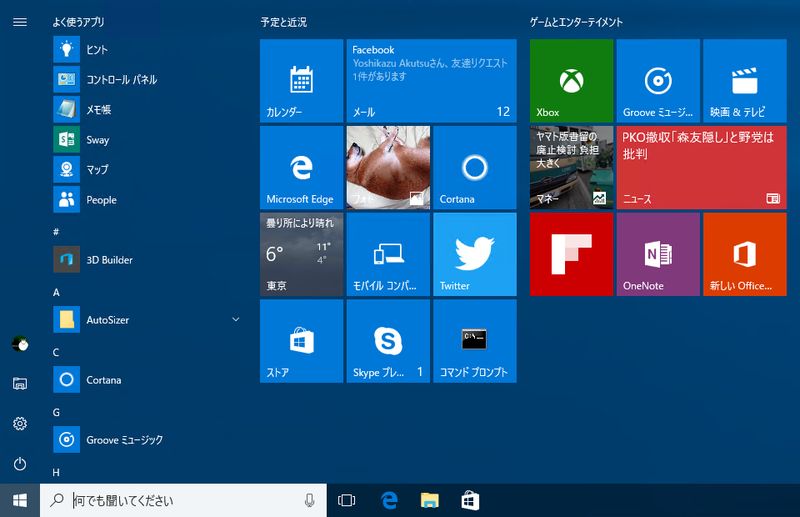Screen dimensions: 800x517
Task: Launch the Flipboard tile
Action: coord(571,254)
